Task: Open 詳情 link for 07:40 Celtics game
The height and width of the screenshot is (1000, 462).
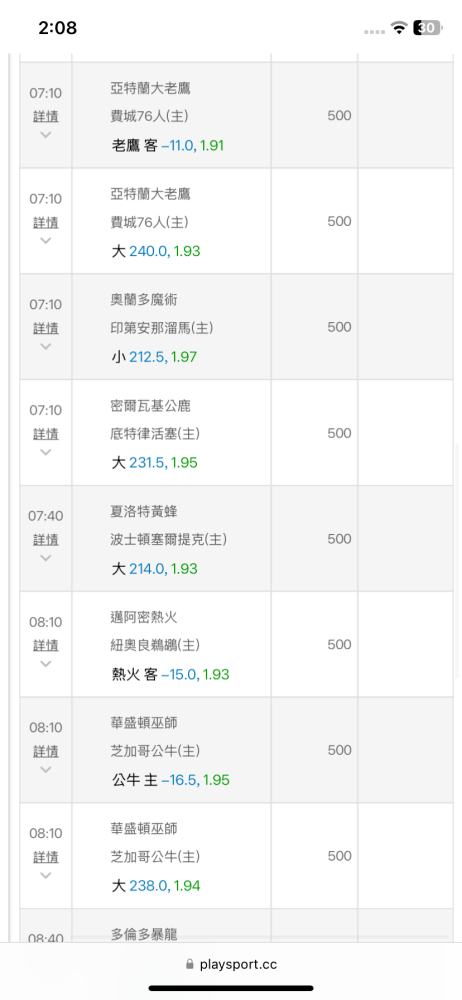Action: point(45,540)
